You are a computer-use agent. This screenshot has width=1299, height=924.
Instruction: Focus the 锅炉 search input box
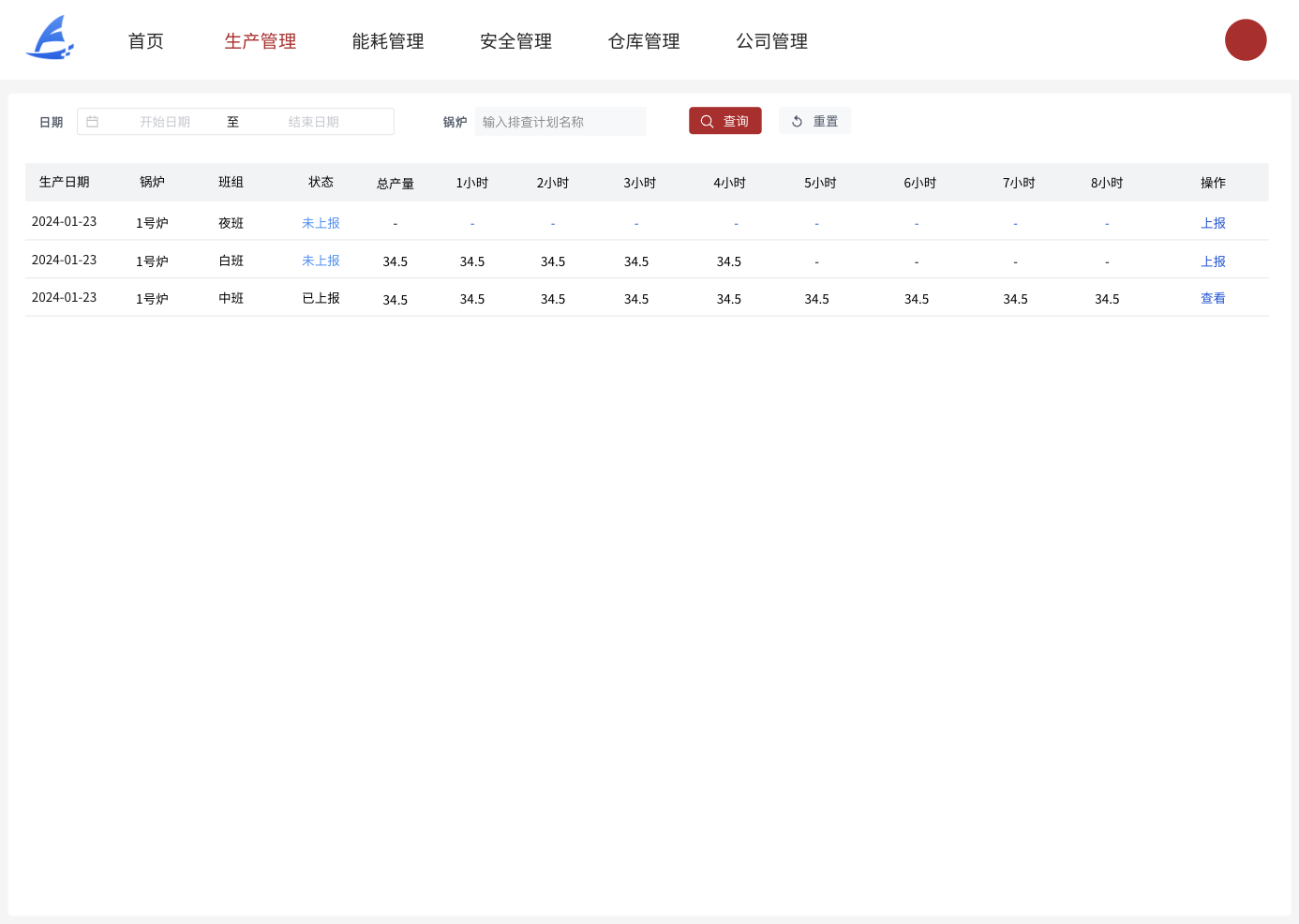pyautogui.click(x=560, y=122)
